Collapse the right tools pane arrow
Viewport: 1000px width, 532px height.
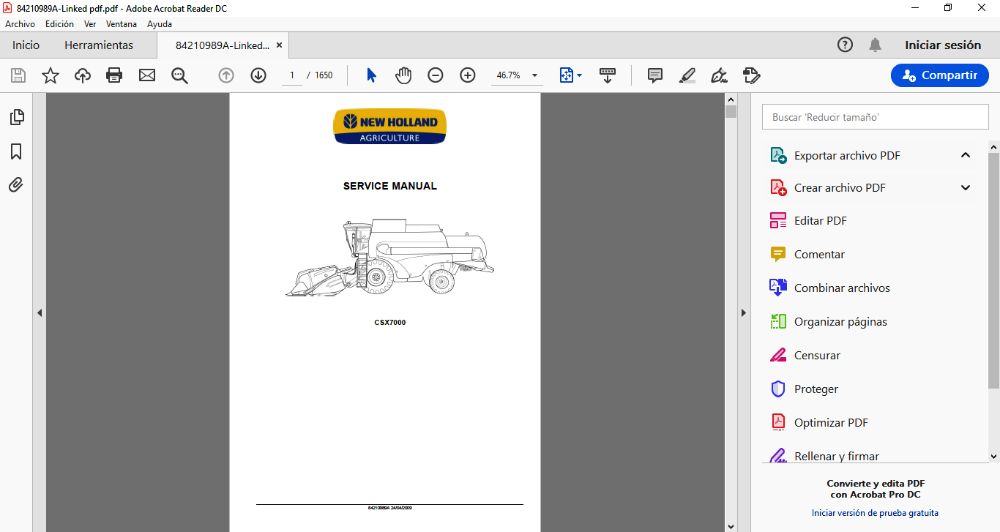(743, 313)
